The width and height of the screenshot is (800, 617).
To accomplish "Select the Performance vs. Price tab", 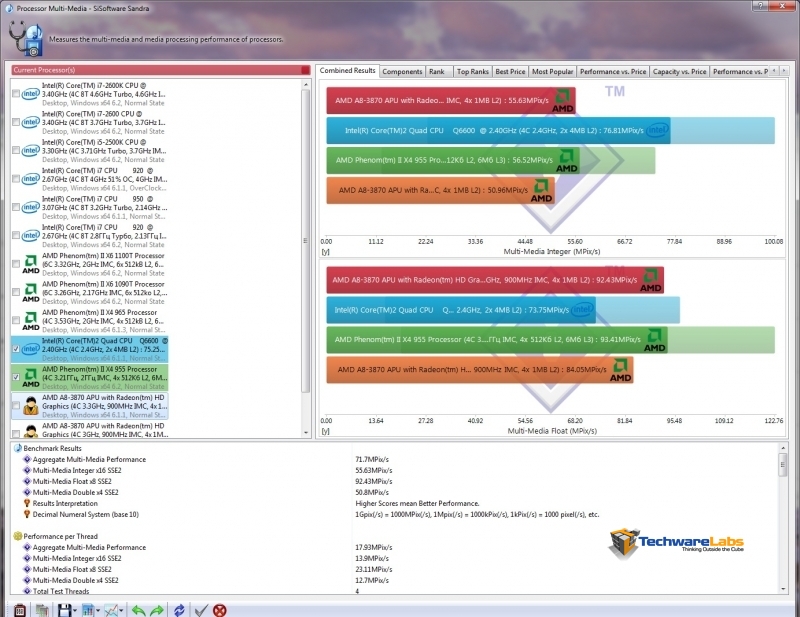I will 612,71.
